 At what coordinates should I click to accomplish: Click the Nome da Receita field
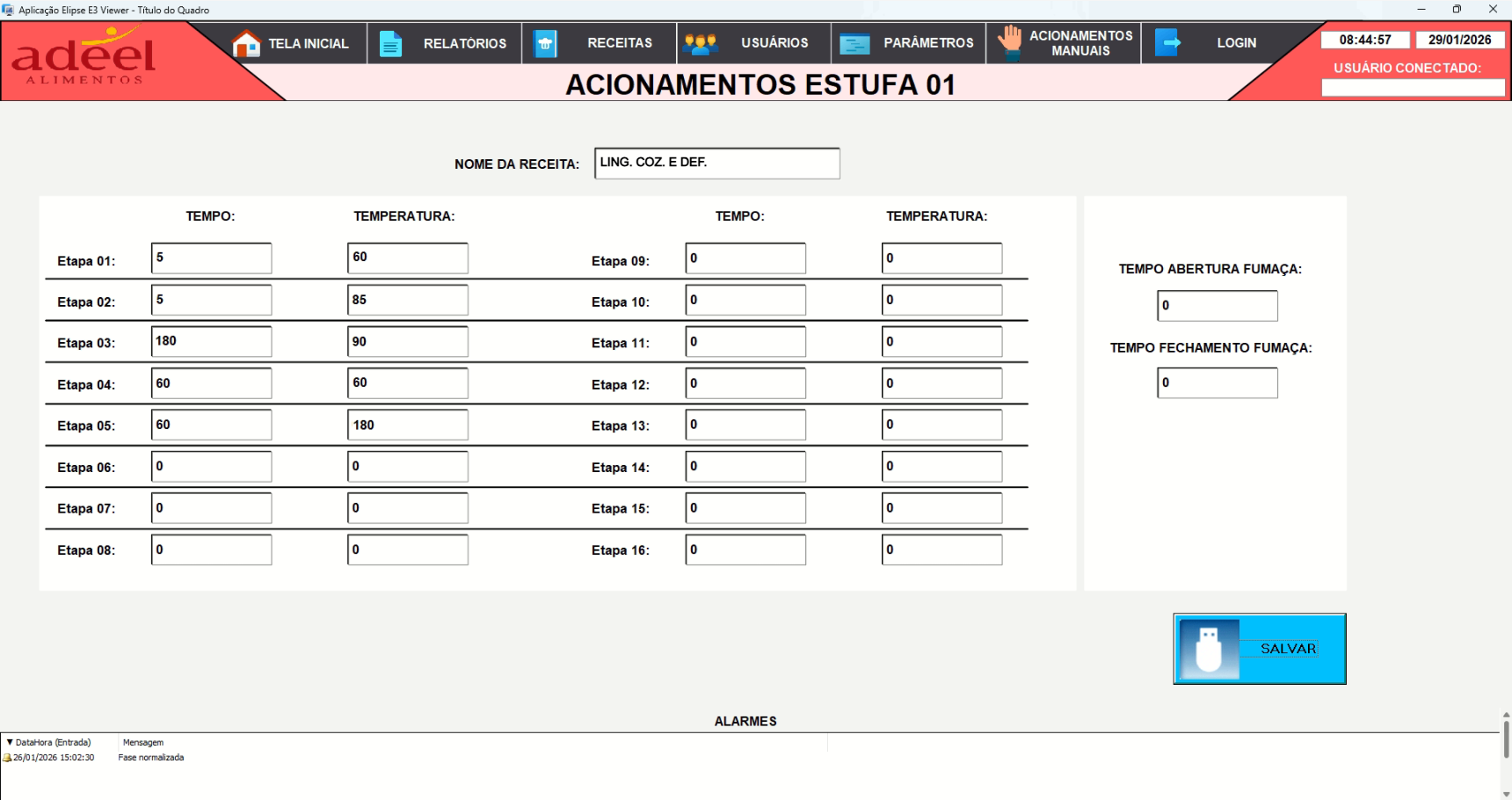click(x=717, y=164)
